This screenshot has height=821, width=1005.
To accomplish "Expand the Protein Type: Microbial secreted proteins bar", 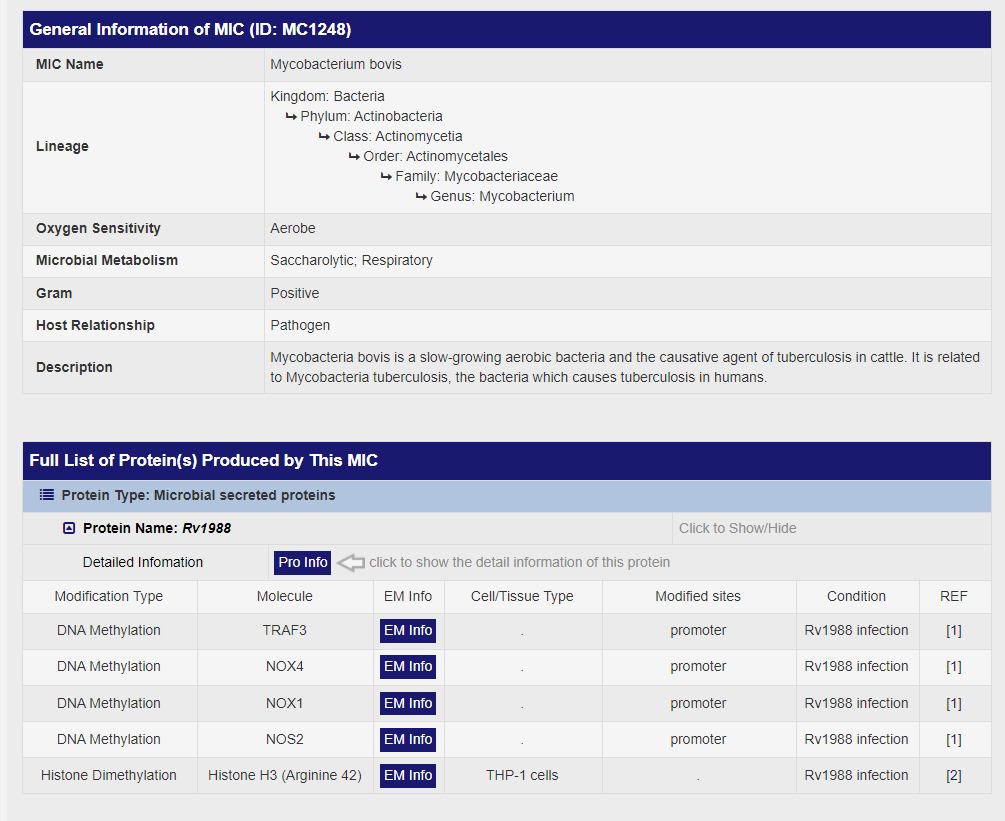I will (198, 495).
